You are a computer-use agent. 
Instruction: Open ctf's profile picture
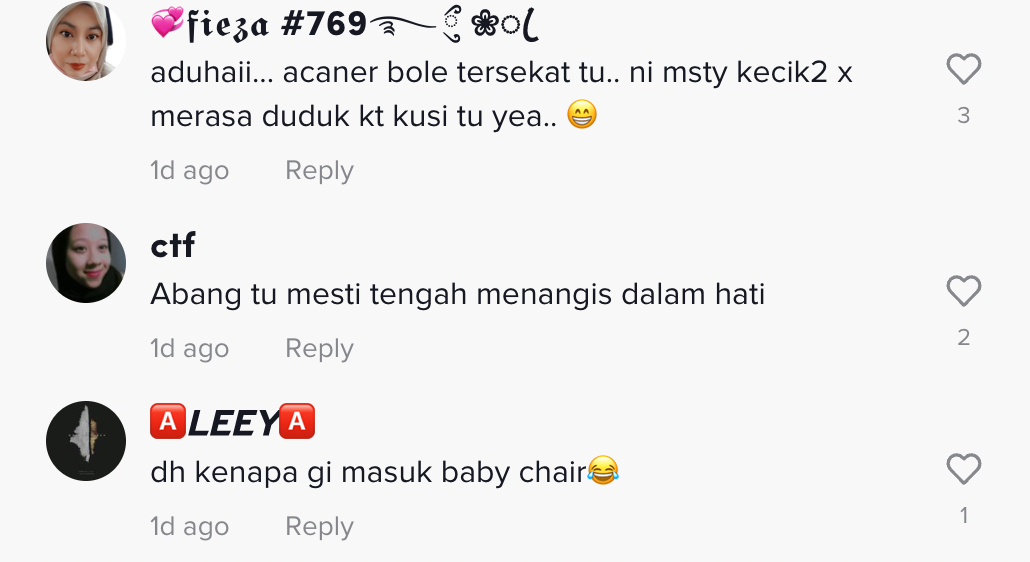click(x=85, y=263)
